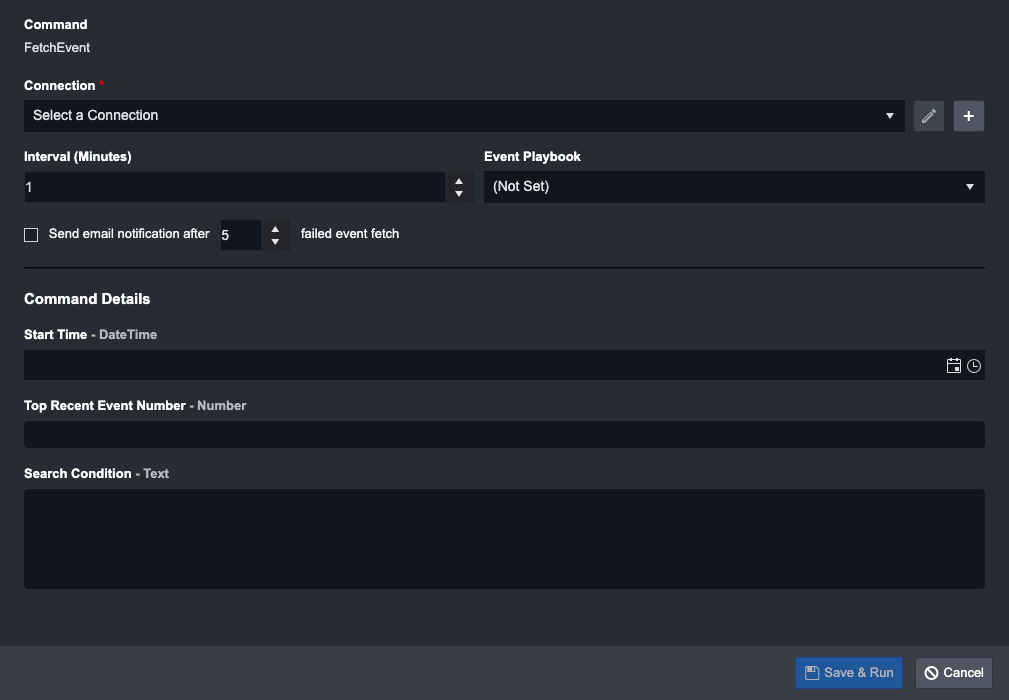
Task: Click inside the Search Condition text area
Action: (x=504, y=539)
